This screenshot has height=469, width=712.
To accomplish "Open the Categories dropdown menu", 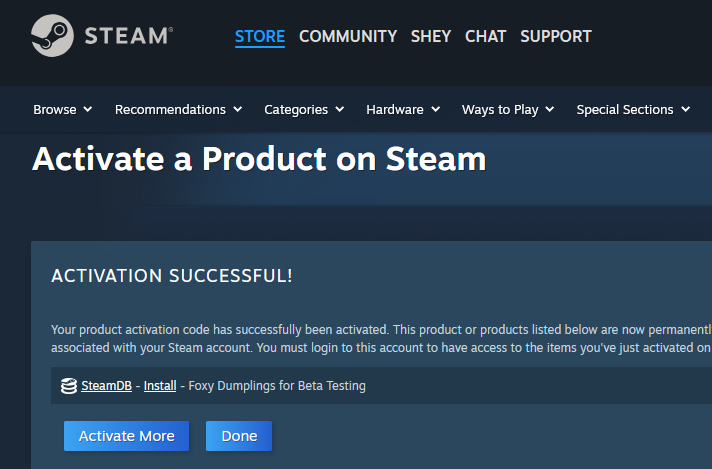I will click(304, 109).
